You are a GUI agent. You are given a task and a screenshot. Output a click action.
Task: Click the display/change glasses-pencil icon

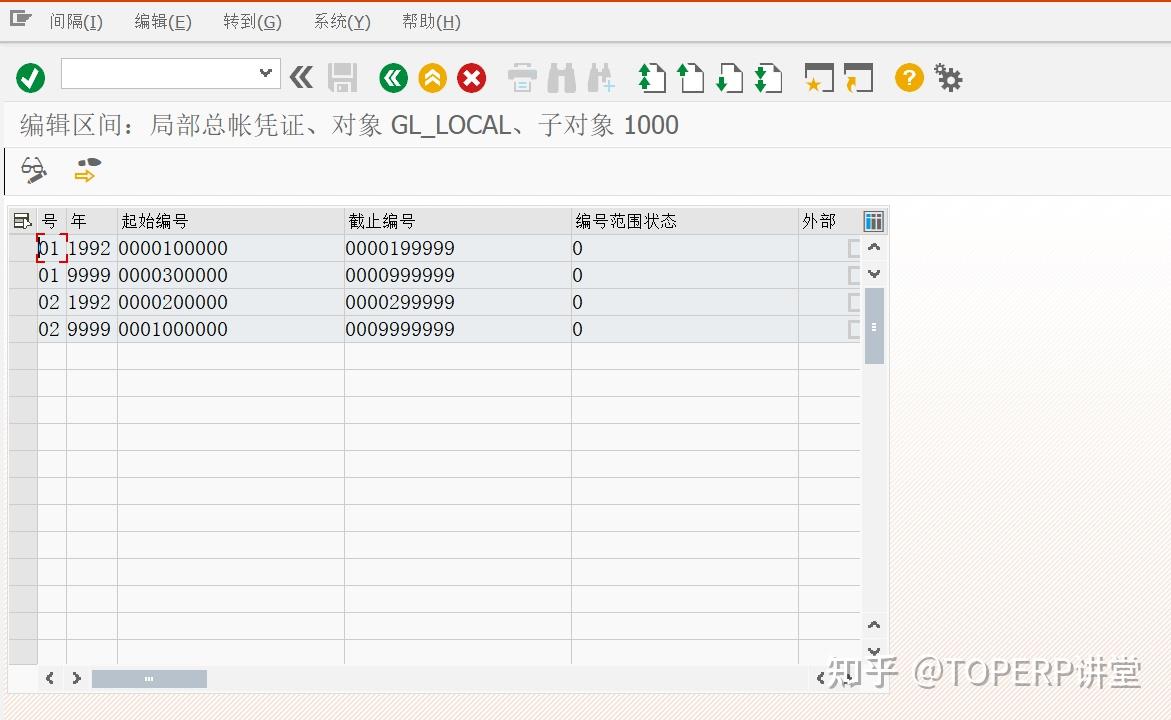click(34, 170)
